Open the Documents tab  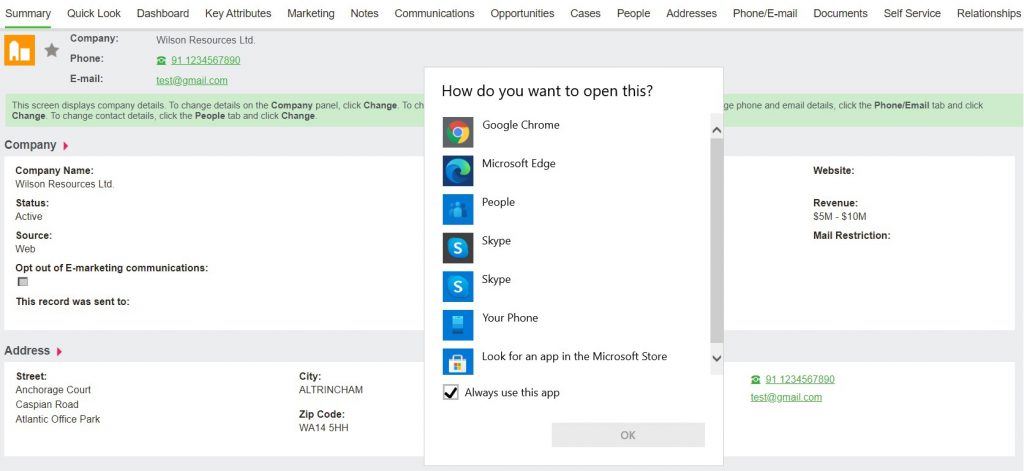pos(840,13)
